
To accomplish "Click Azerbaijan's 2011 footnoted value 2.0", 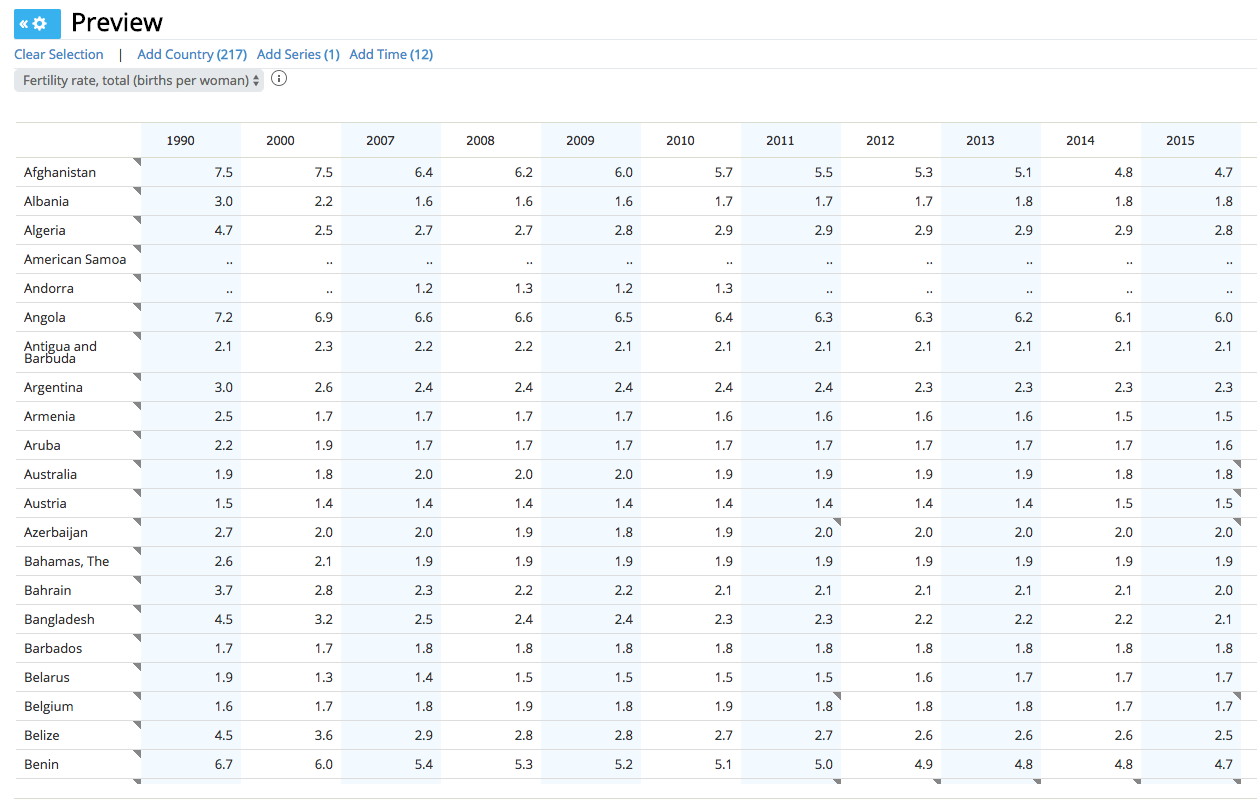I will [x=824, y=532].
